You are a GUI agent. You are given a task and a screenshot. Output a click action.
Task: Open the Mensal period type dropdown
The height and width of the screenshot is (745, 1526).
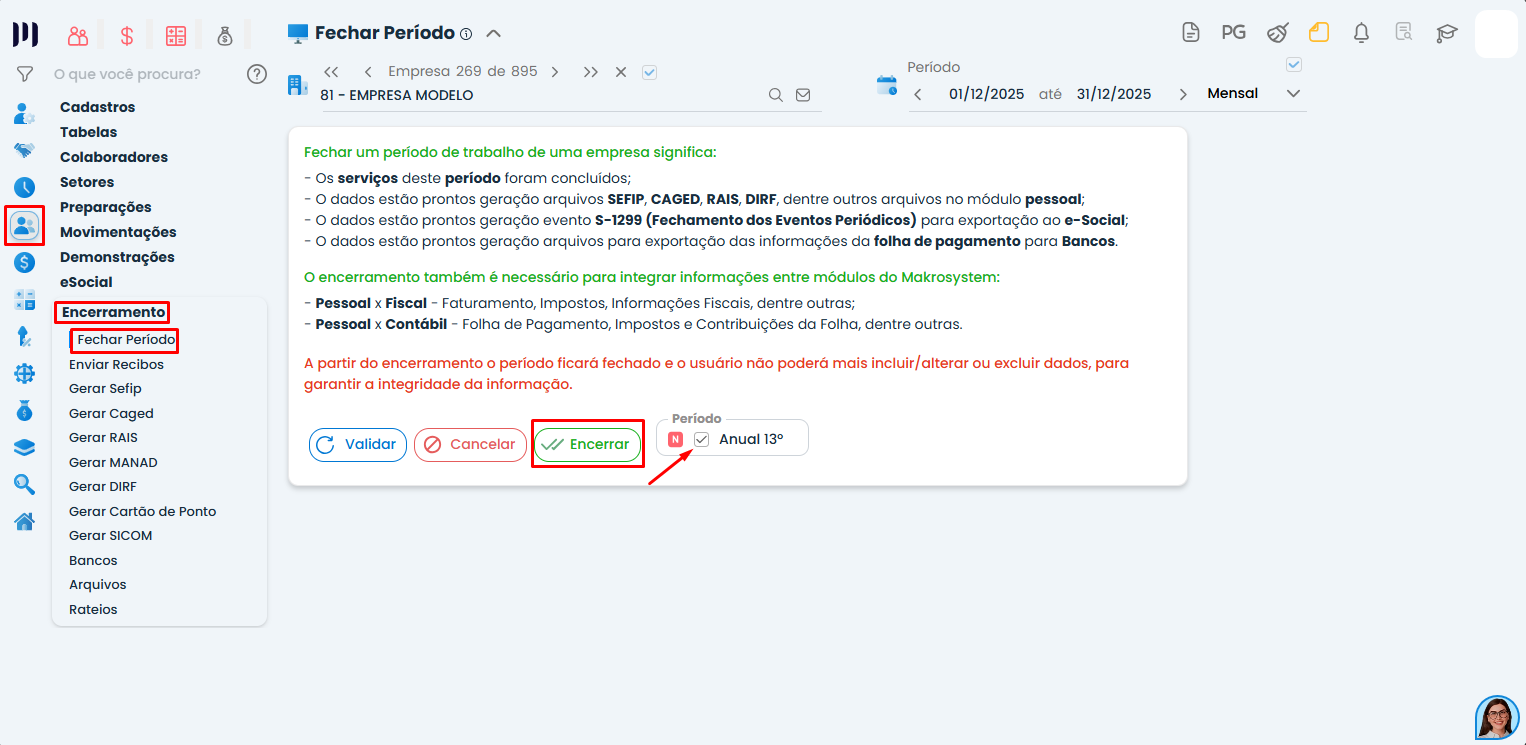[x=1254, y=94]
